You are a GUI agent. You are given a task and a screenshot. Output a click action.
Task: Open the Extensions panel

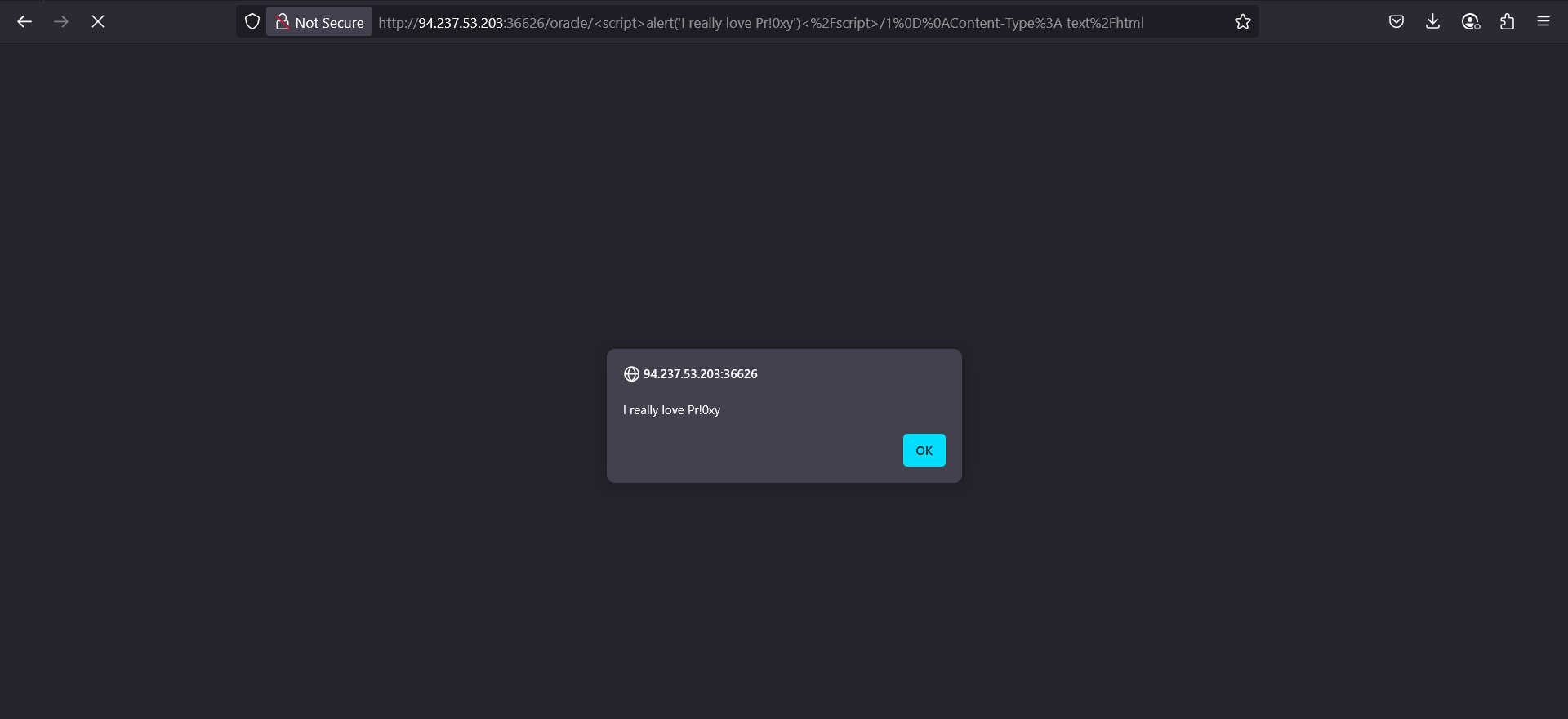[x=1507, y=22]
